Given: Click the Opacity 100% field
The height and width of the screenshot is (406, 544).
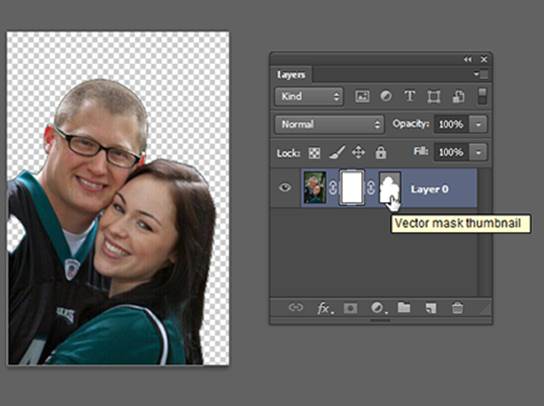Looking at the screenshot, I should pyautogui.click(x=451, y=124).
